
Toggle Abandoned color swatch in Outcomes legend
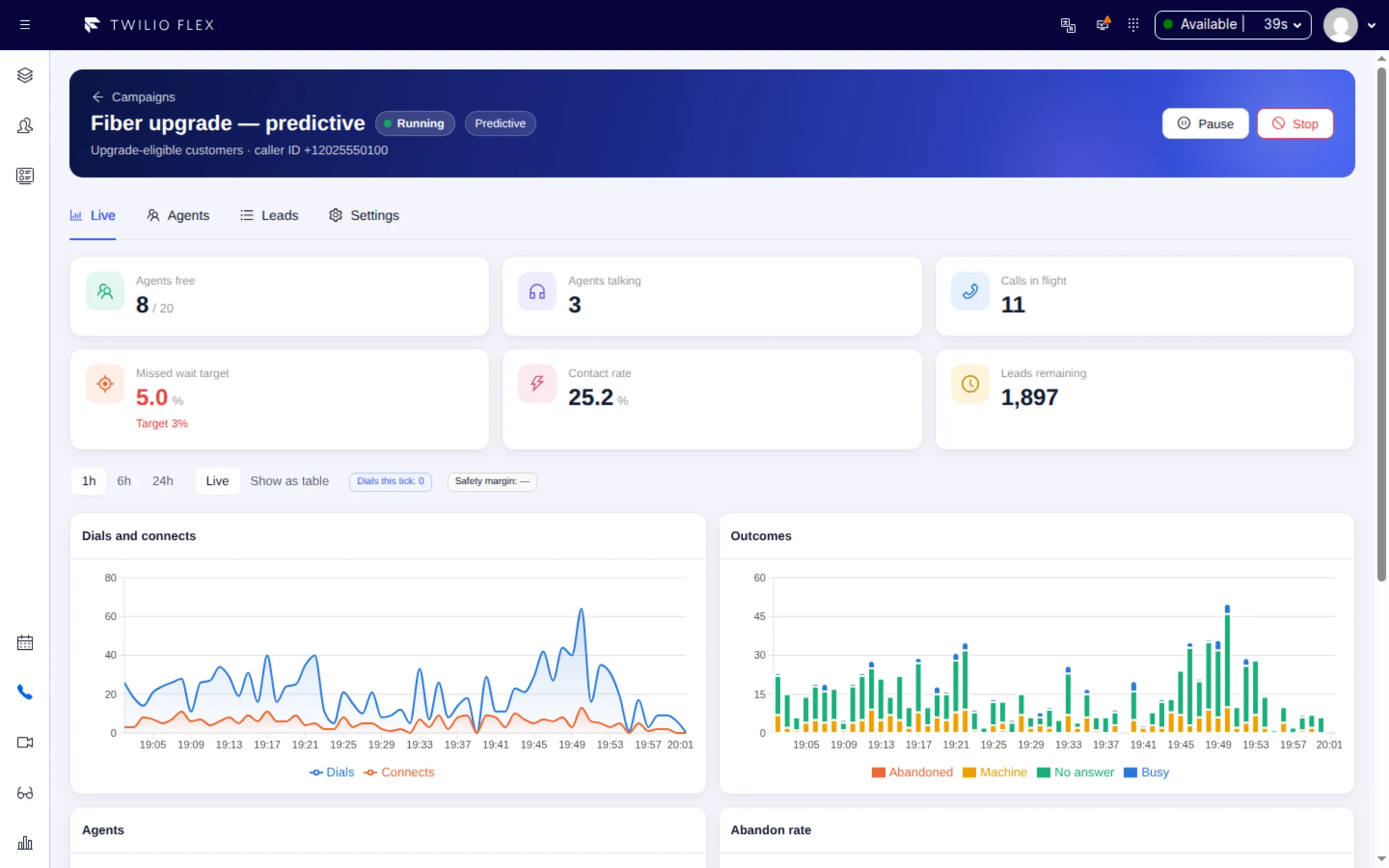point(879,773)
